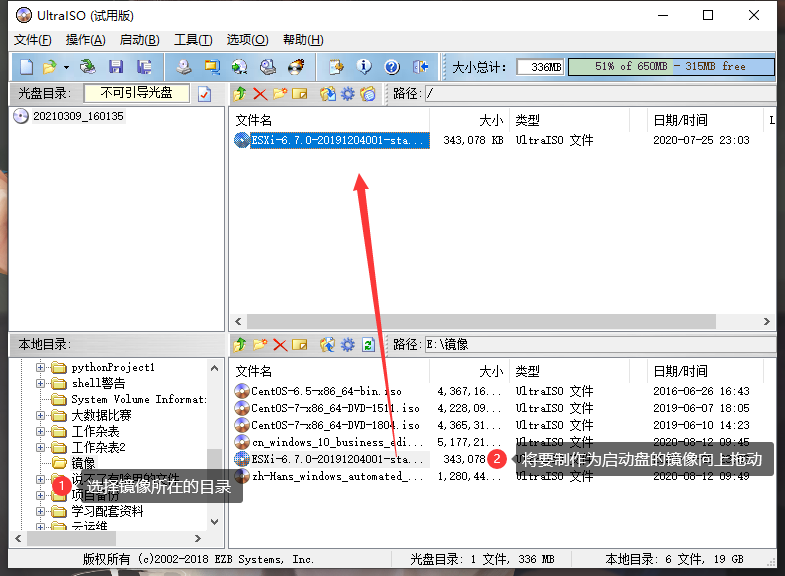Click the red X delete icon in image pane
This screenshot has width=785, height=576.
(260, 94)
